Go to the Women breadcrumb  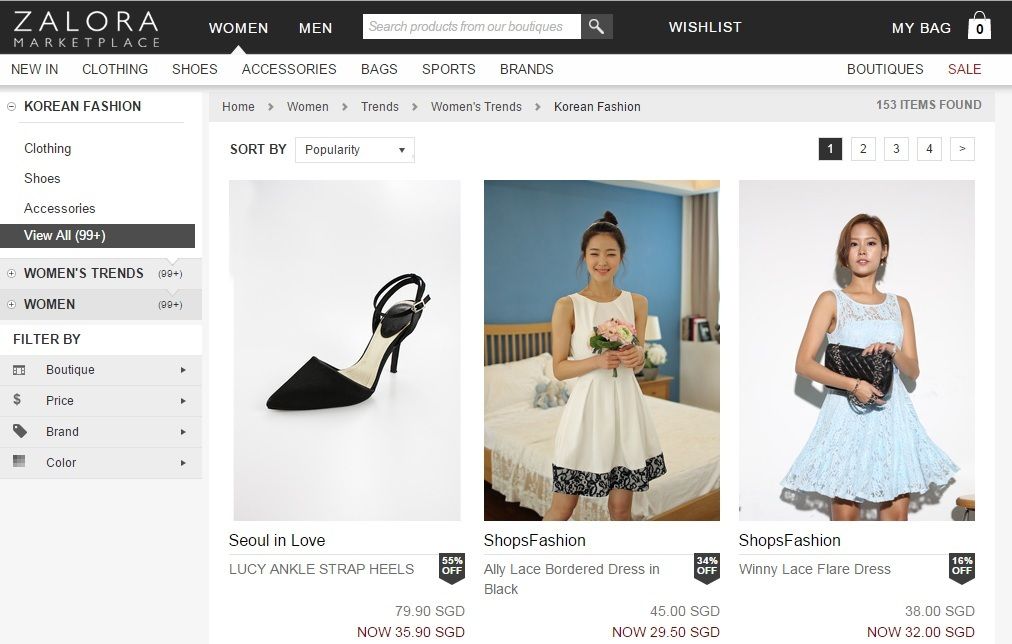307,106
